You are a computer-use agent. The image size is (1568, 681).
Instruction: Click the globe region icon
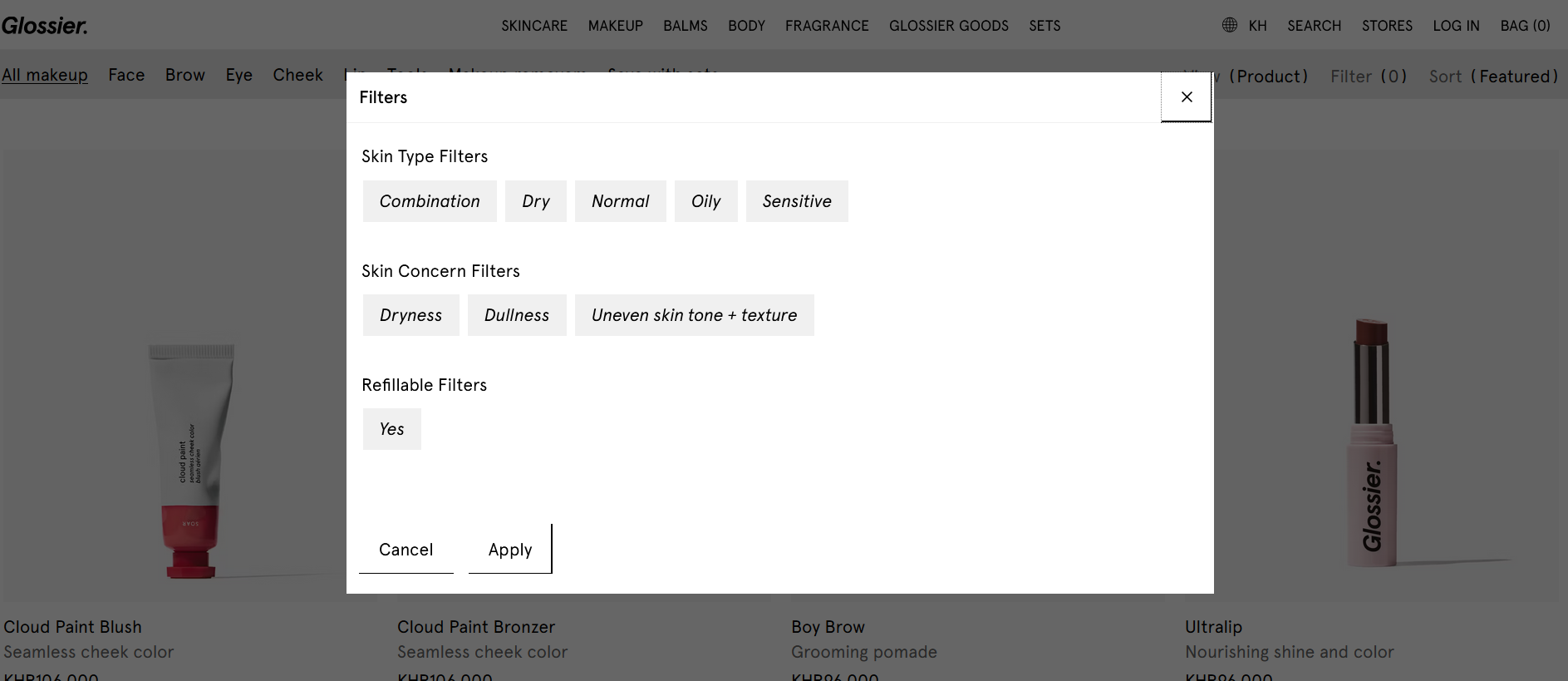1230,25
